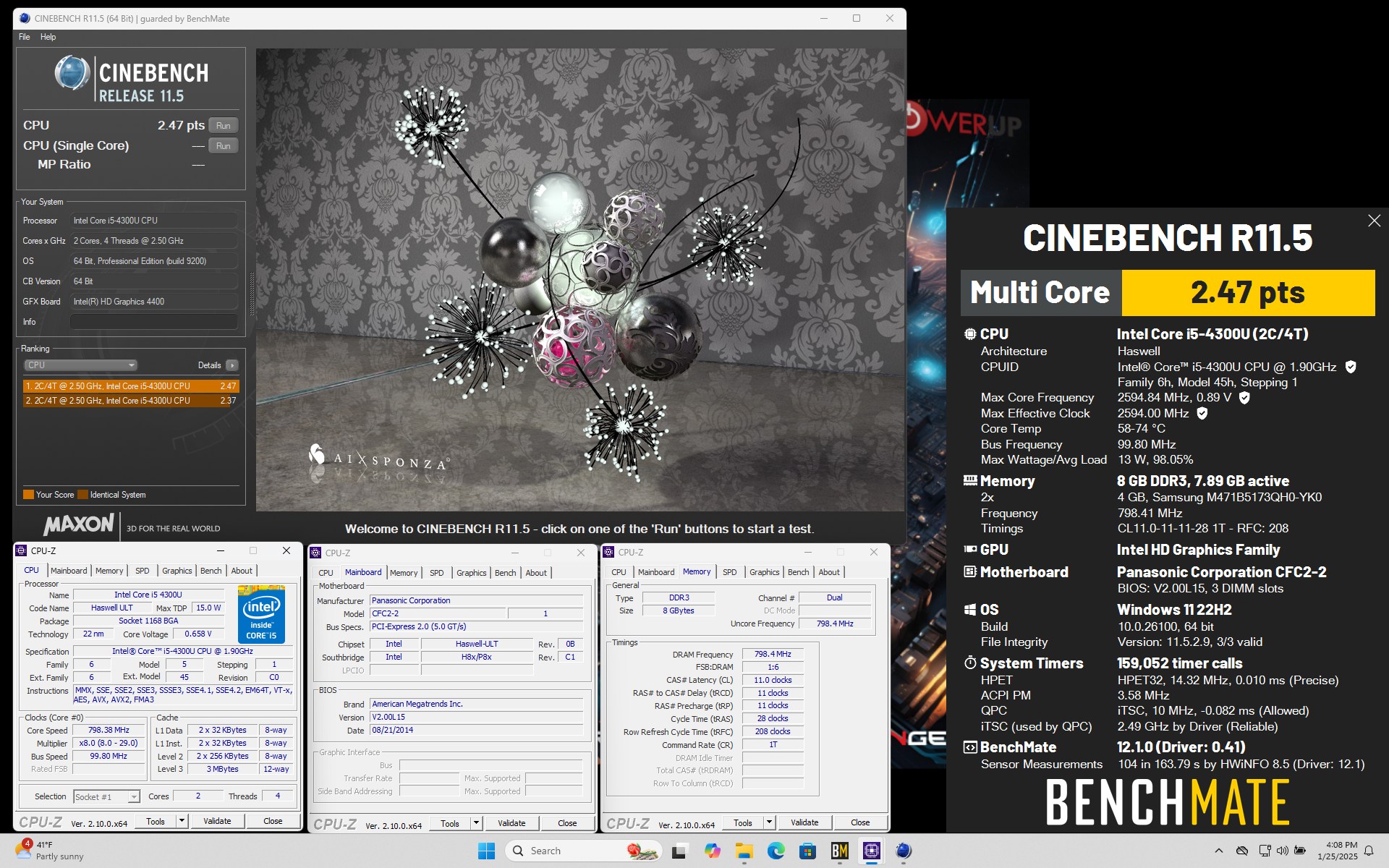Click the Motherboard icon in BenchMate panel
The width and height of the screenshot is (1389, 868).
[970, 571]
